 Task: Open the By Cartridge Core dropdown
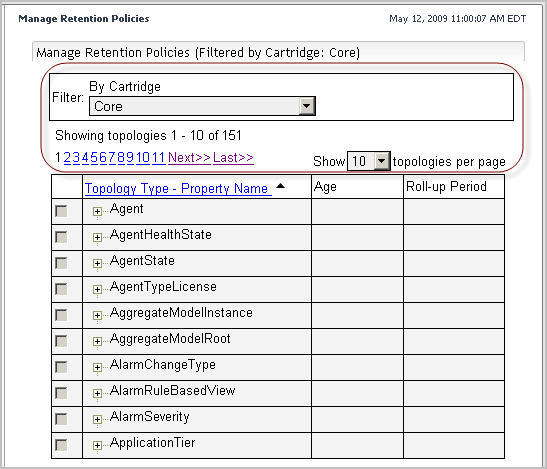[x=202, y=106]
